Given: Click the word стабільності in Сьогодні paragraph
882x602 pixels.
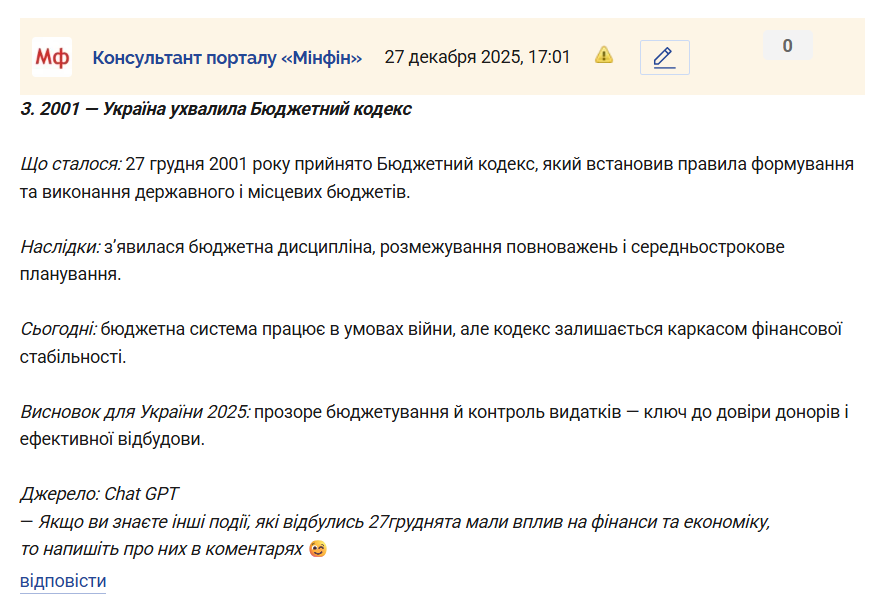Looking at the screenshot, I should click(x=71, y=356).
